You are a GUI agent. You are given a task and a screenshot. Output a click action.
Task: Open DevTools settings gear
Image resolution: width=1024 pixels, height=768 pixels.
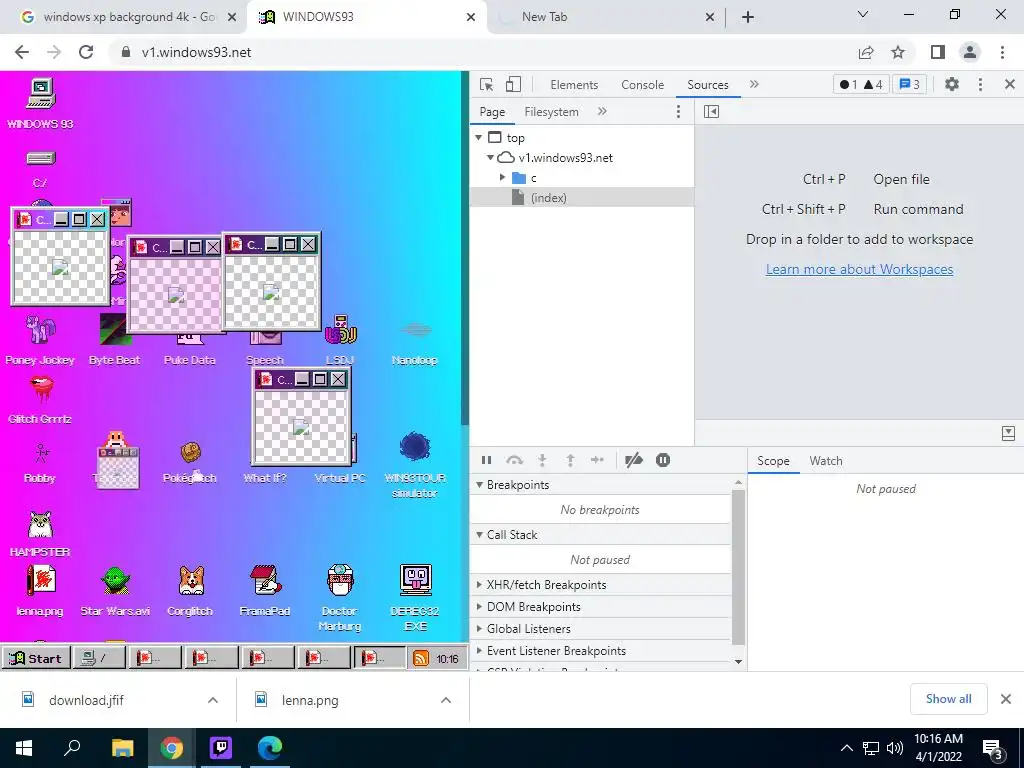[952, 84]
